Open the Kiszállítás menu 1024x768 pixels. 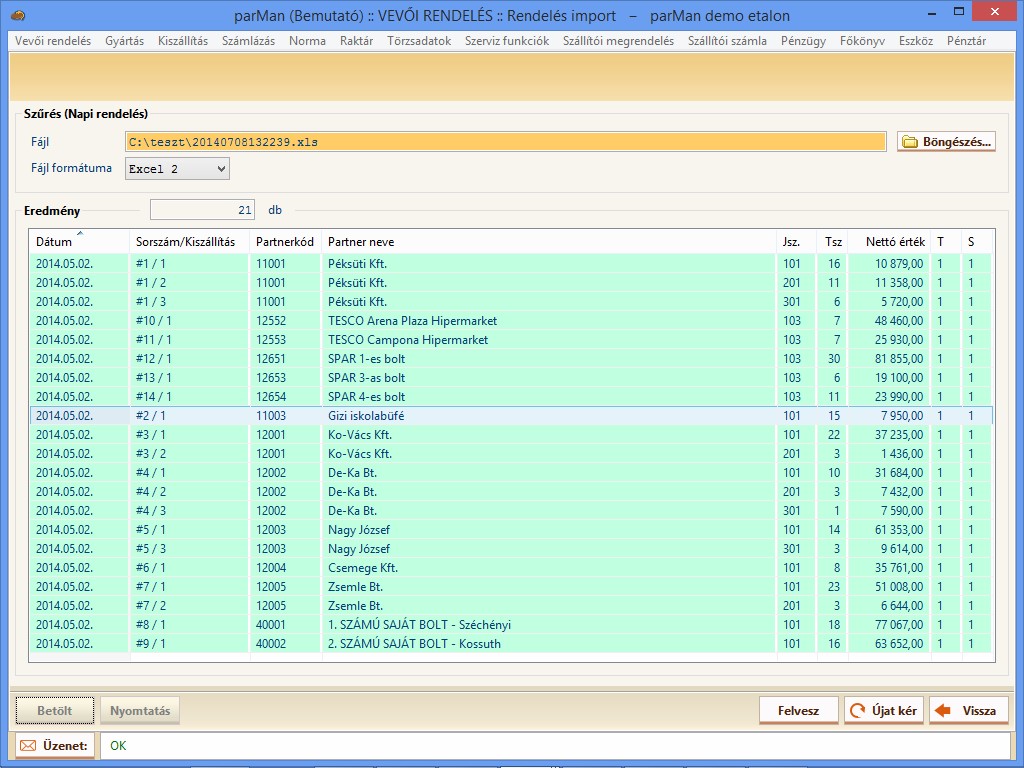point(183,40)
